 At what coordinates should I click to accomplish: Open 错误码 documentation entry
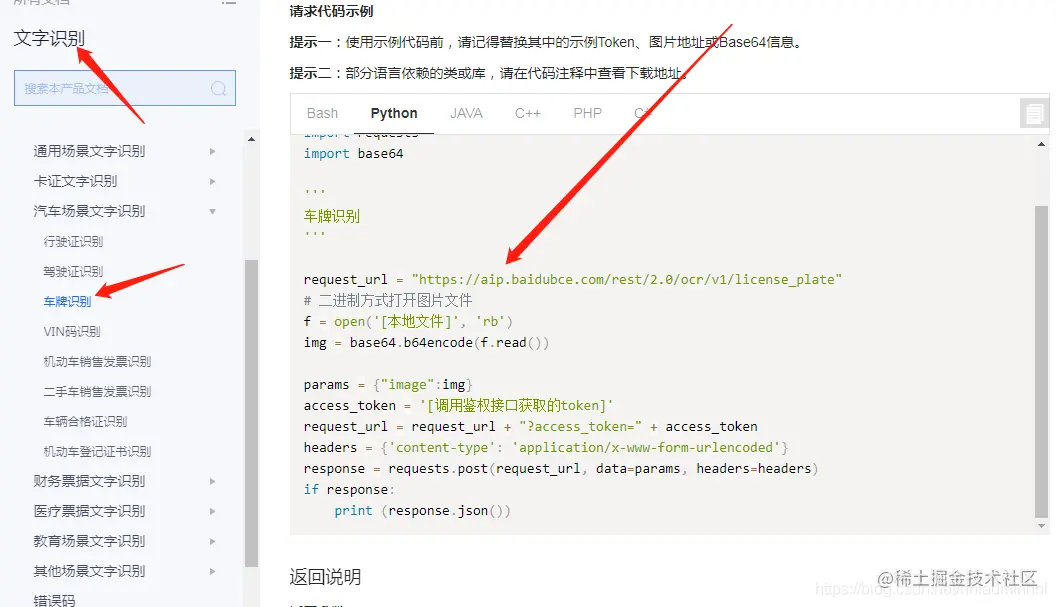(x=54, y=600)
